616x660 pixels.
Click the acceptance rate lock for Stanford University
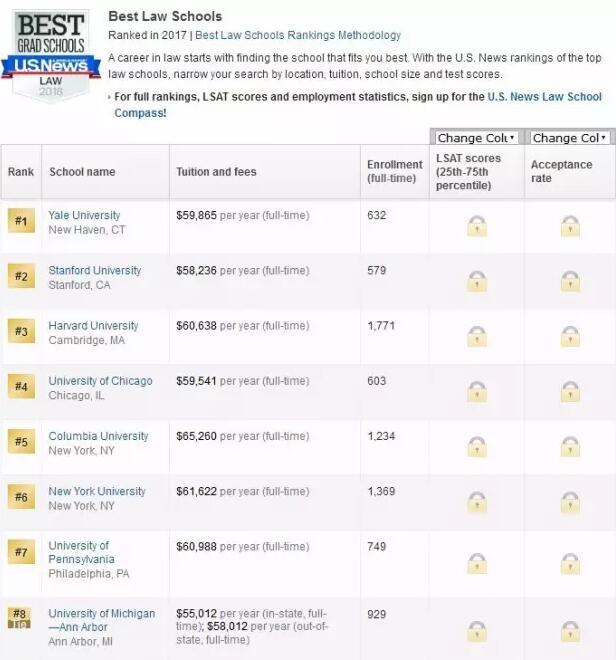(x=570, y=281)
